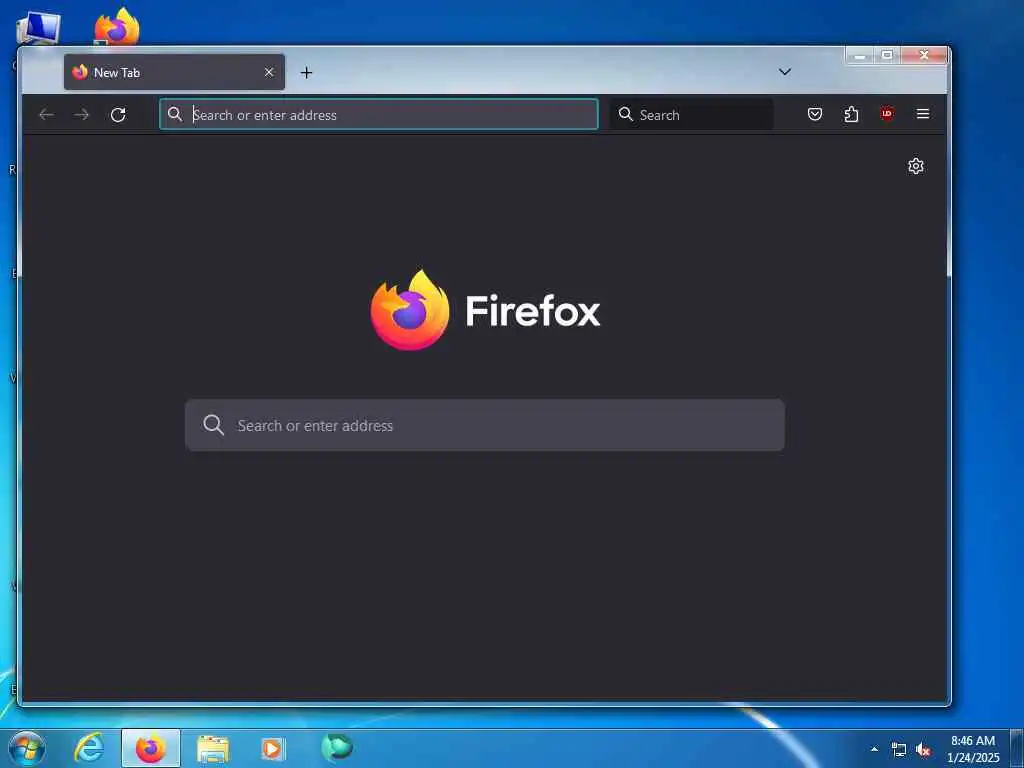Click the uBlock Origin shield icon
1024x768 pixels.
pyautogui.click(x=887, y=114)
